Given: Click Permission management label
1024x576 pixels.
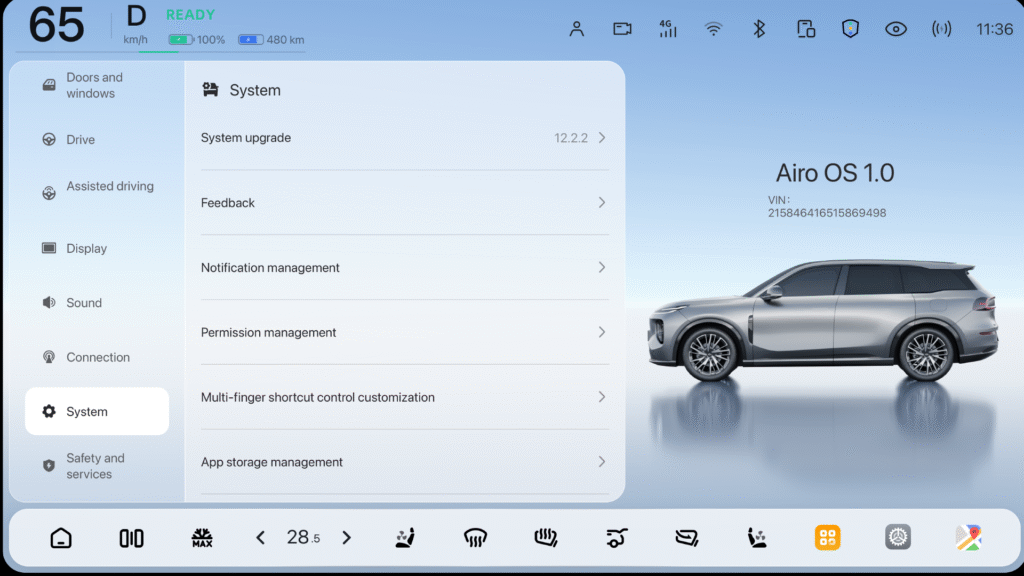Looking at the screenshot, I should [x=268, y=332].
